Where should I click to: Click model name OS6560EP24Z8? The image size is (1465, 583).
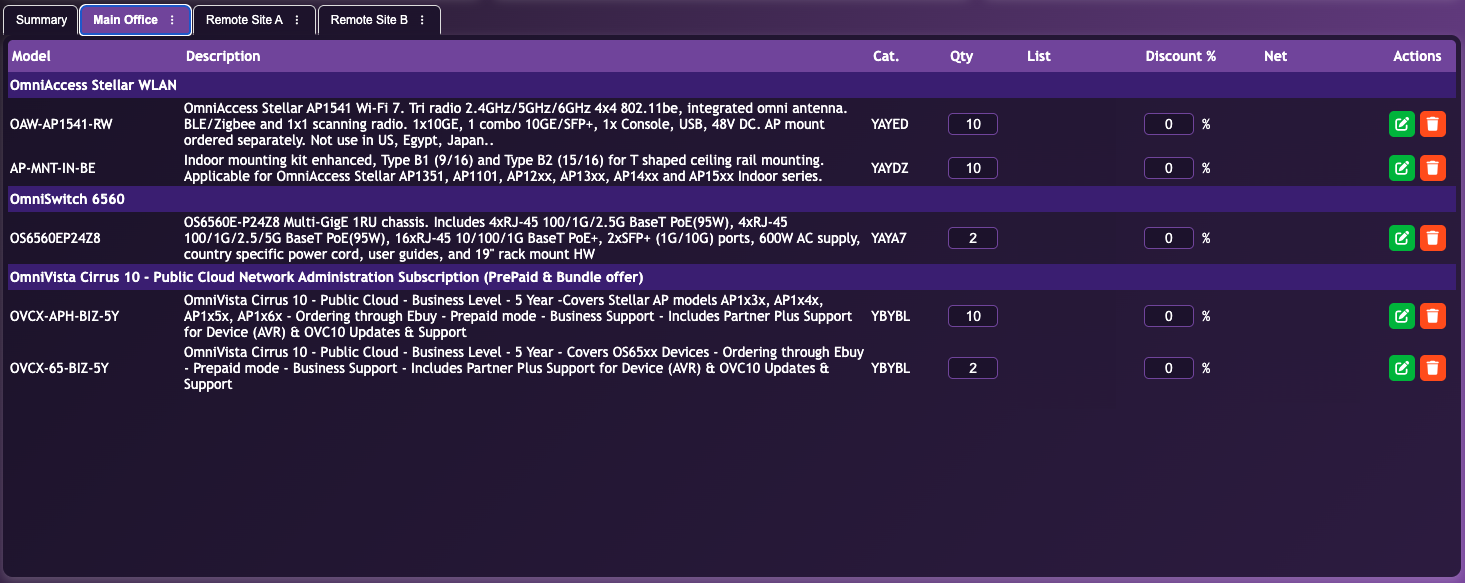tap(55, 238)
